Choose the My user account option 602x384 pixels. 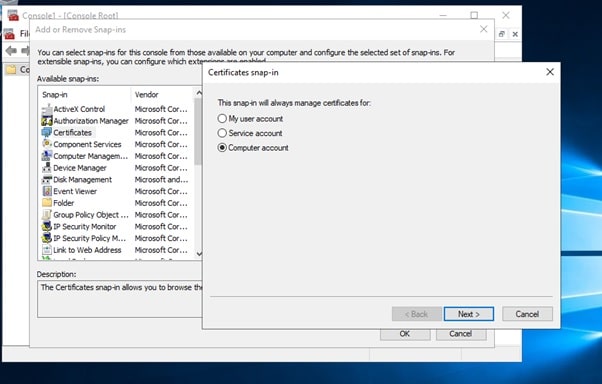(x=250, y=119)
